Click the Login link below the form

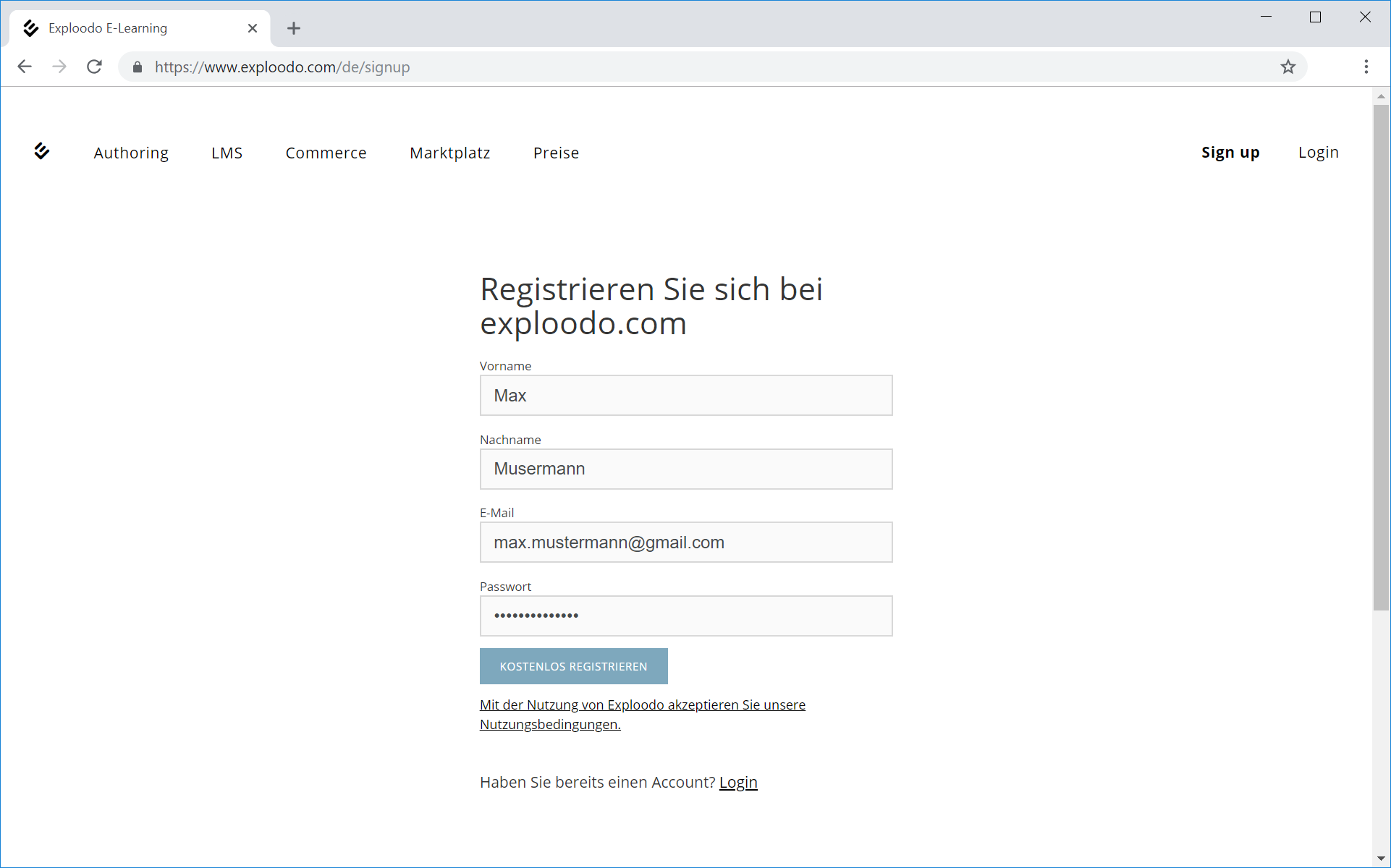(x=737, y=782)
